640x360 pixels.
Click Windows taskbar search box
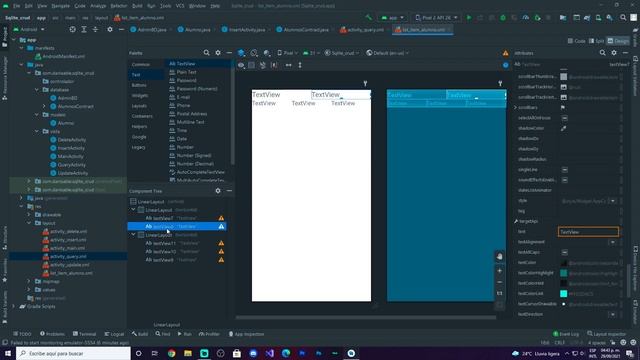[x=73, y=353]
